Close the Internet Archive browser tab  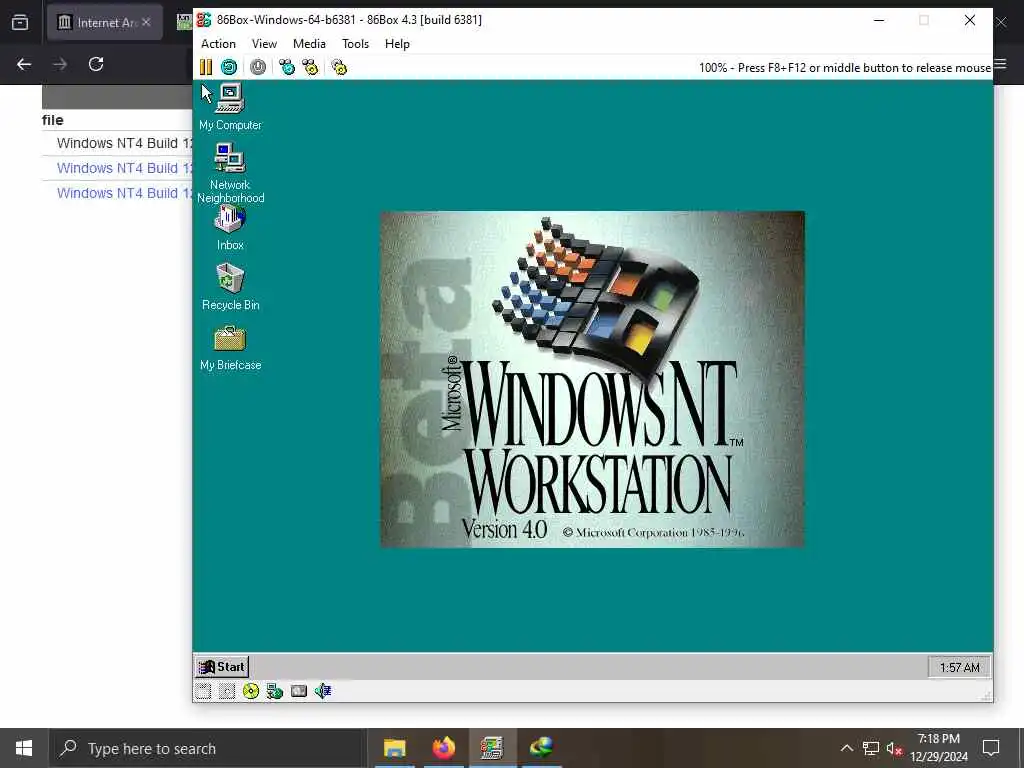click(146, 22)
